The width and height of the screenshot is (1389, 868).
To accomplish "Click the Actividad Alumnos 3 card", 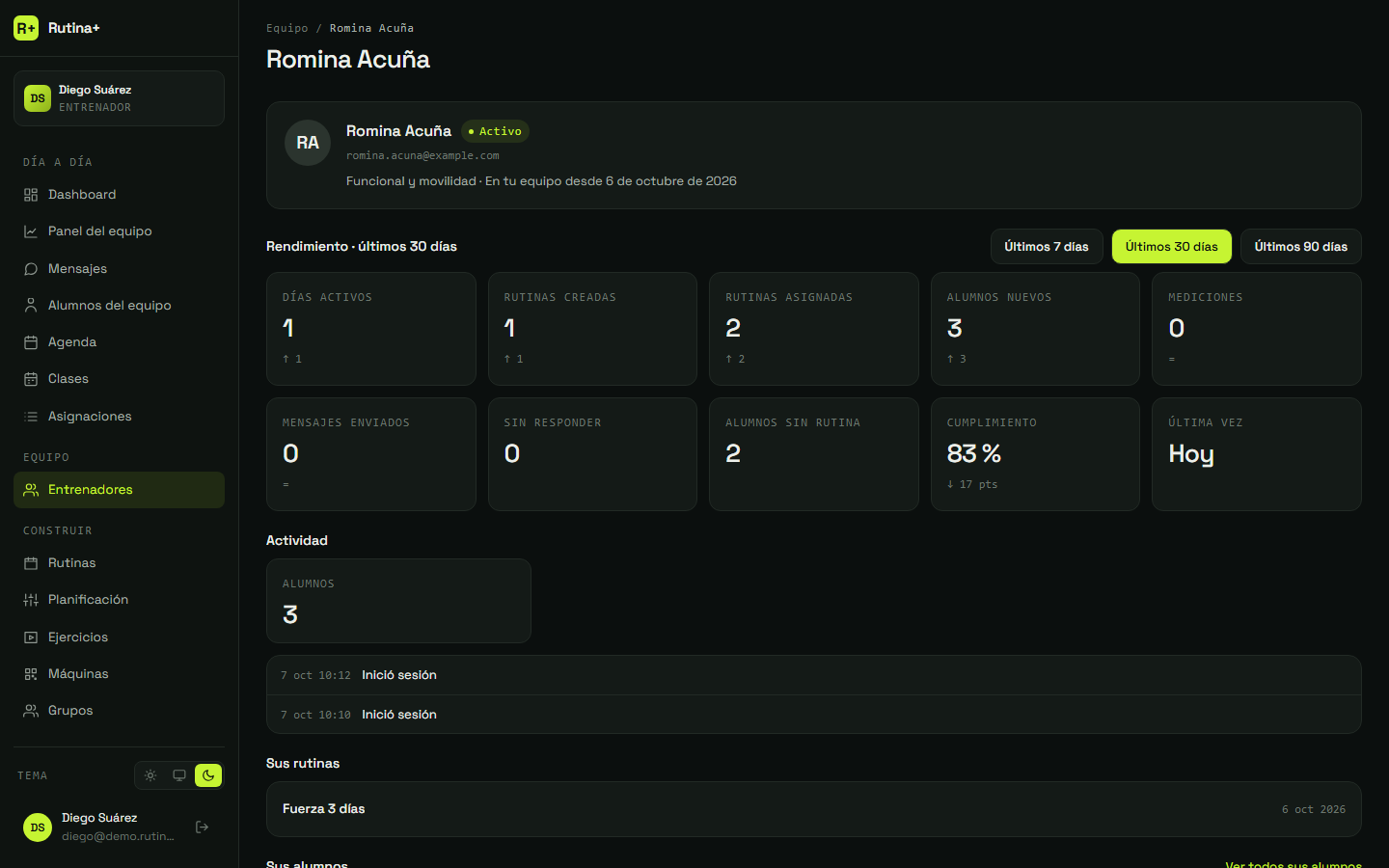I will click(398, 601).
